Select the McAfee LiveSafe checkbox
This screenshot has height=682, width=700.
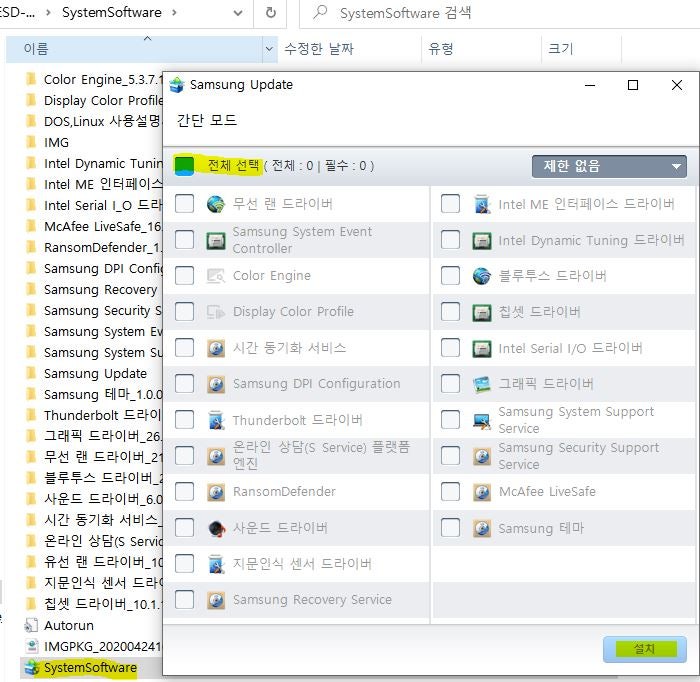click(450, 492)
